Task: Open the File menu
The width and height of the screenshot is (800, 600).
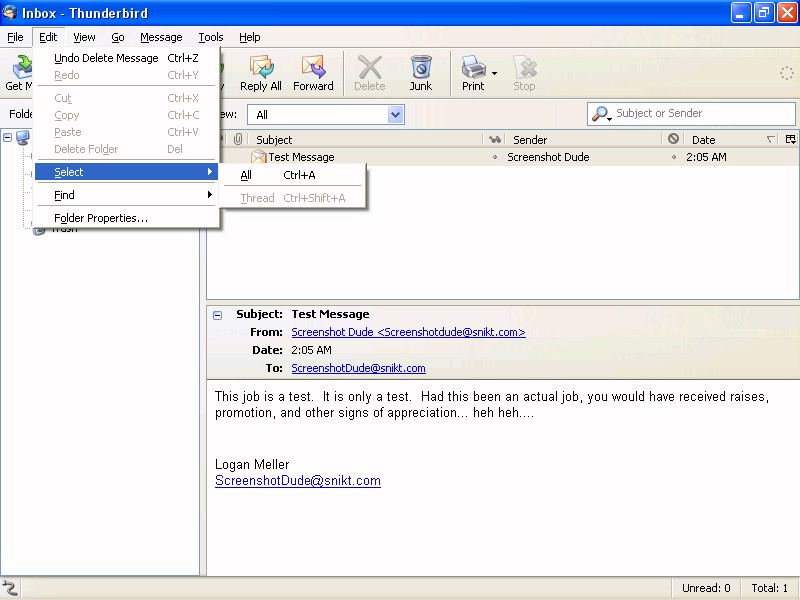Action: (x=15, y=37)
